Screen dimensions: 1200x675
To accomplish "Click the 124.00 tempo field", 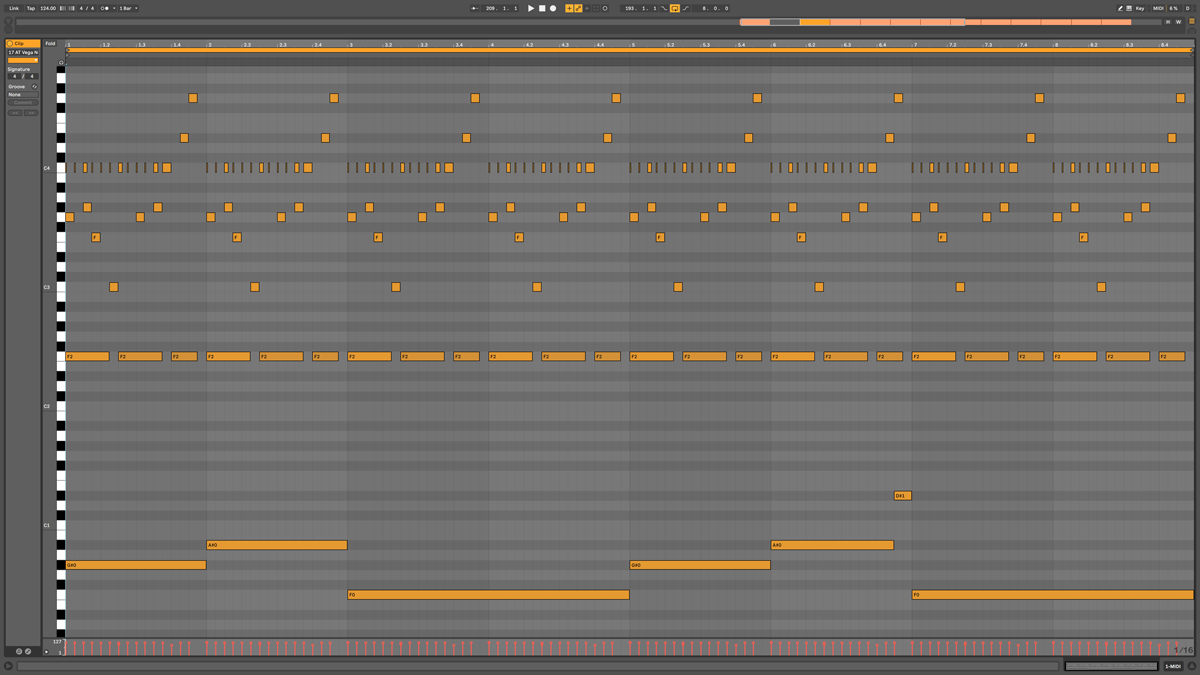I will pos(48,8).
